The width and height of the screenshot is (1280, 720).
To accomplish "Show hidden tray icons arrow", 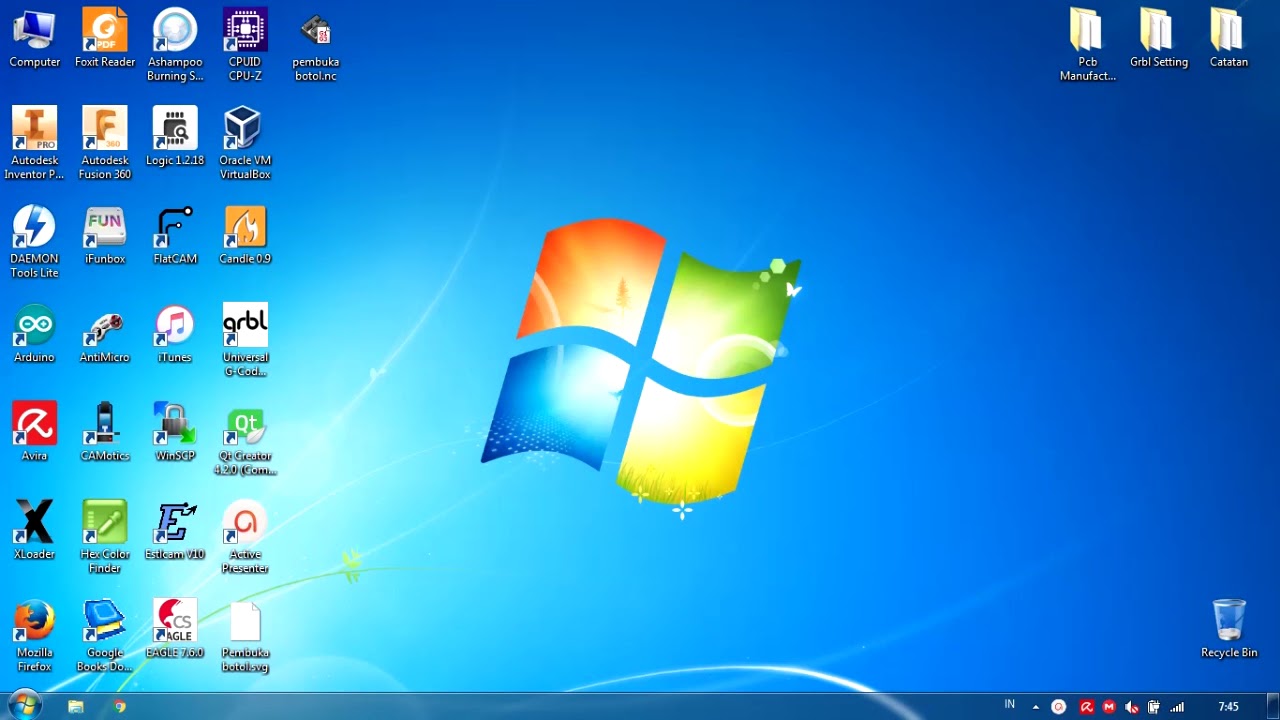I will tap(1035, 707).
